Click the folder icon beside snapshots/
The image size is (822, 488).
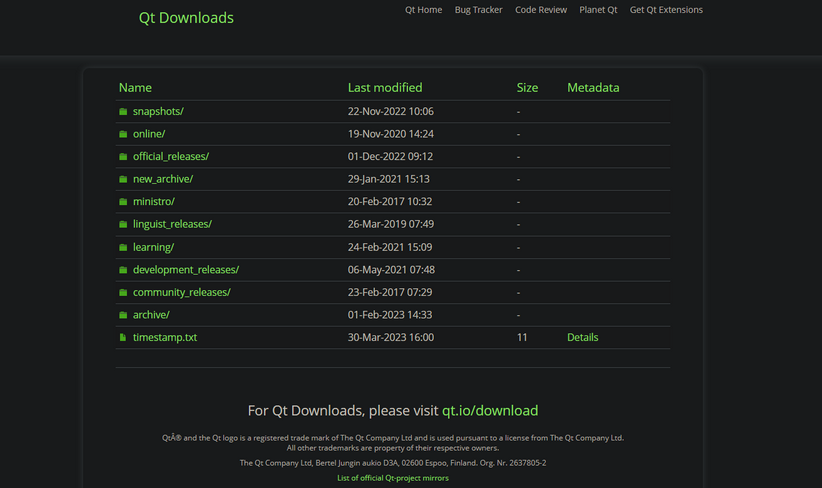pos(123,112)
